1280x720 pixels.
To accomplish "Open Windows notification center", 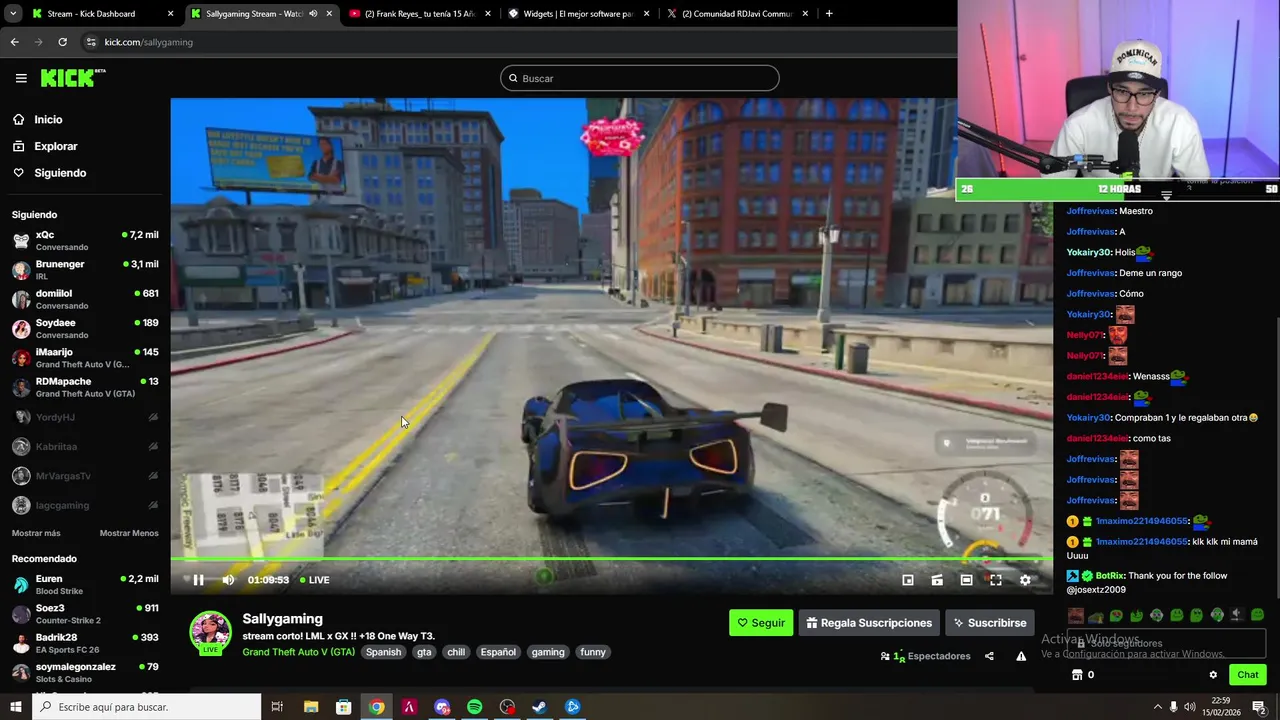I will (x=1259, y=707).
